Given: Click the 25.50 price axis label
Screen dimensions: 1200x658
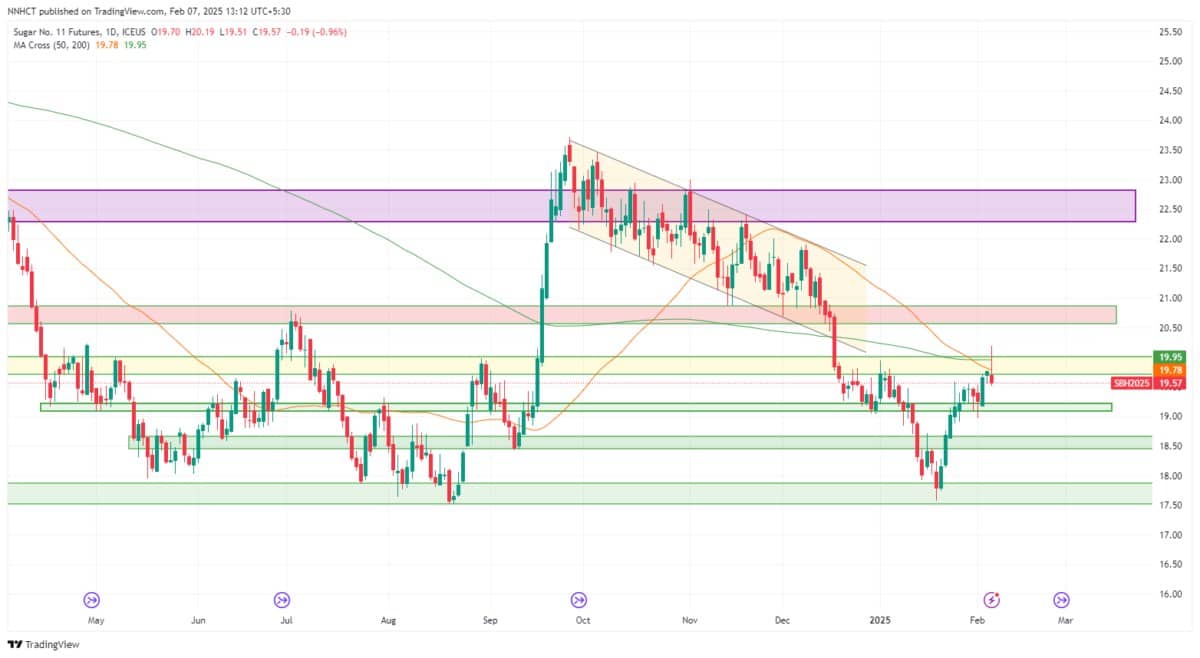Looking at the screenshot, I should tap(1168, 32).
